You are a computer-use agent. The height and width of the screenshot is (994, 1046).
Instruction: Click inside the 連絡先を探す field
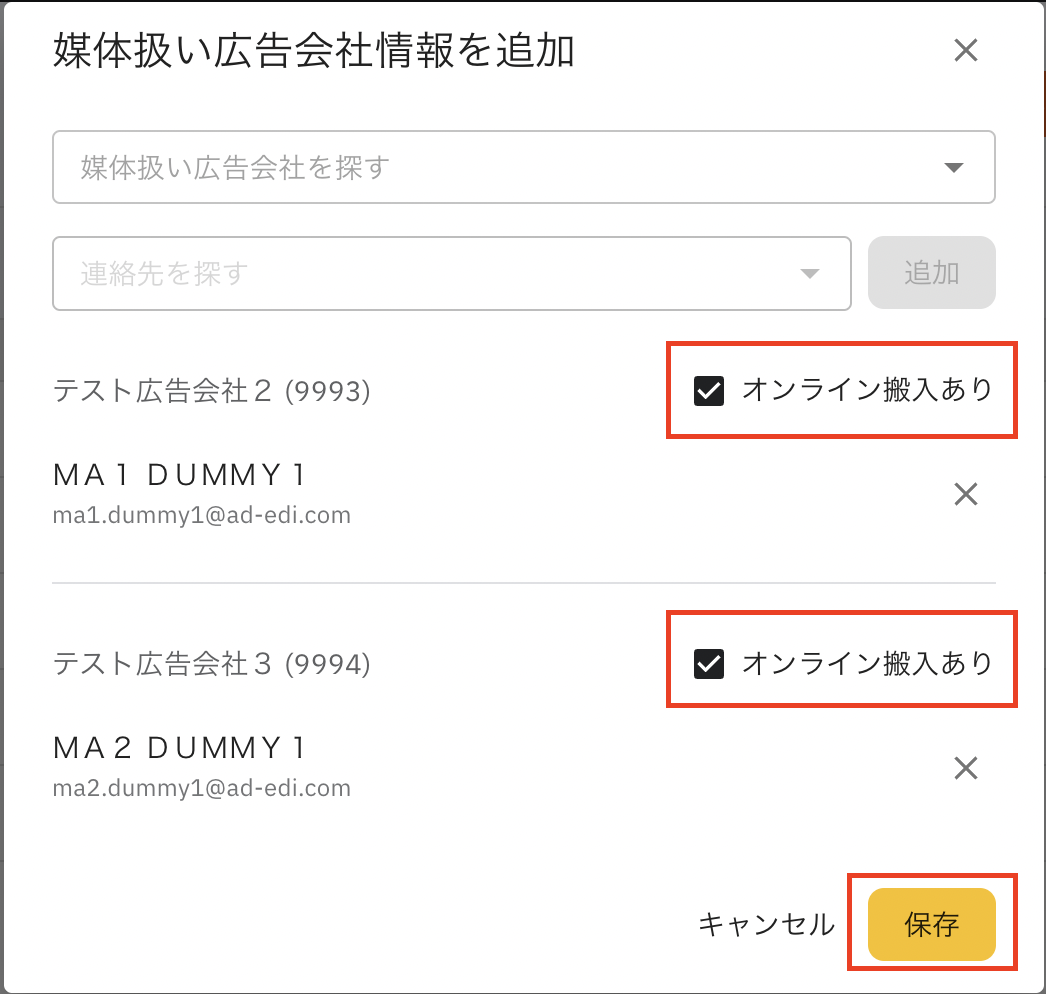point(420,273)
